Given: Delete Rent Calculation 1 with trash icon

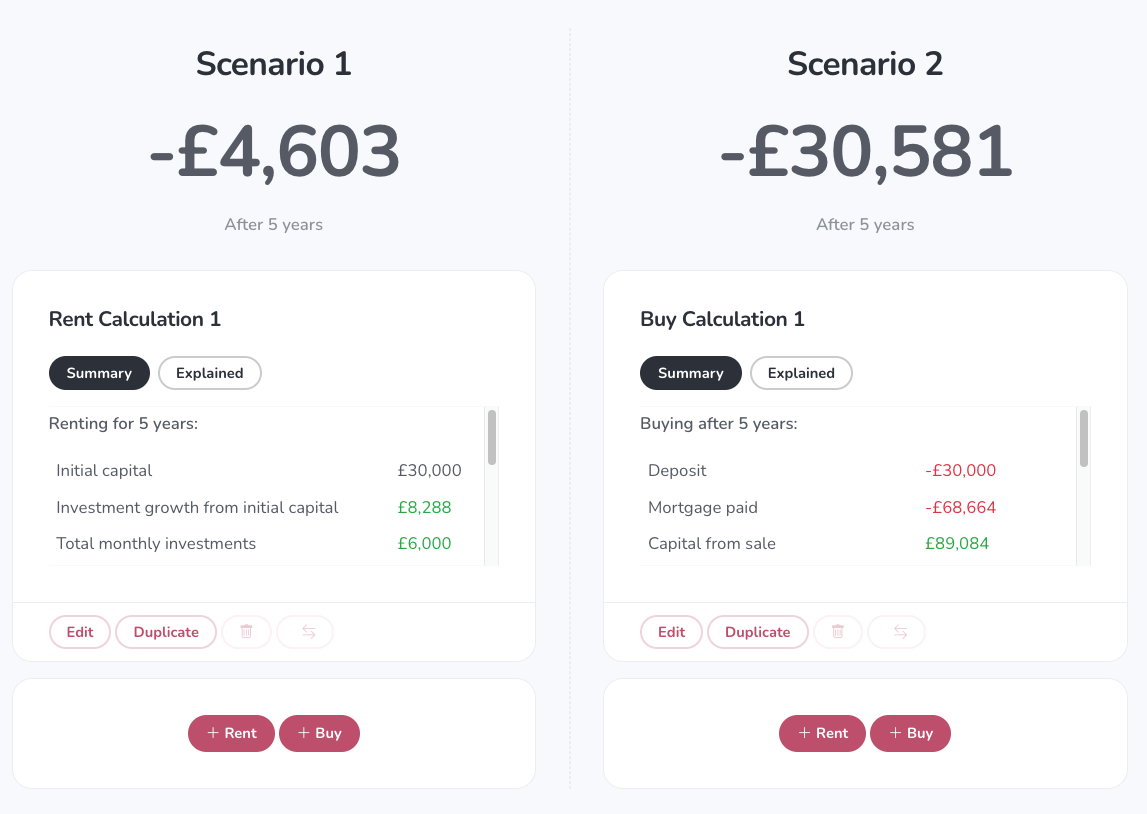Looking at the screenshot, I should pyautogui.click(x=247, y=632).
